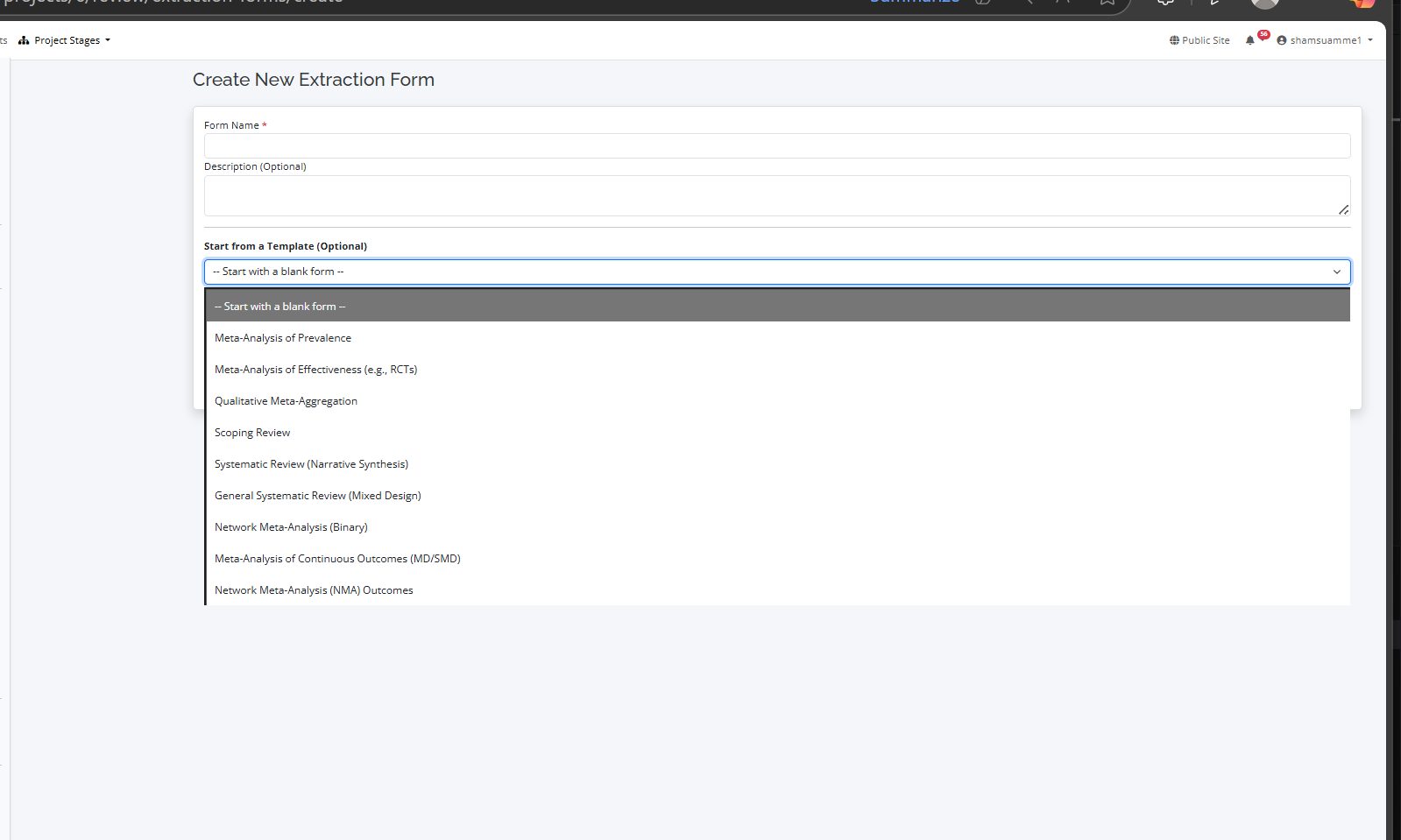The width and height of the screenshot is (1401, 840).
Task: Pick the Qualitative Meta-Aggregation template
Action: pyautogui.click(x=286, y=401)
